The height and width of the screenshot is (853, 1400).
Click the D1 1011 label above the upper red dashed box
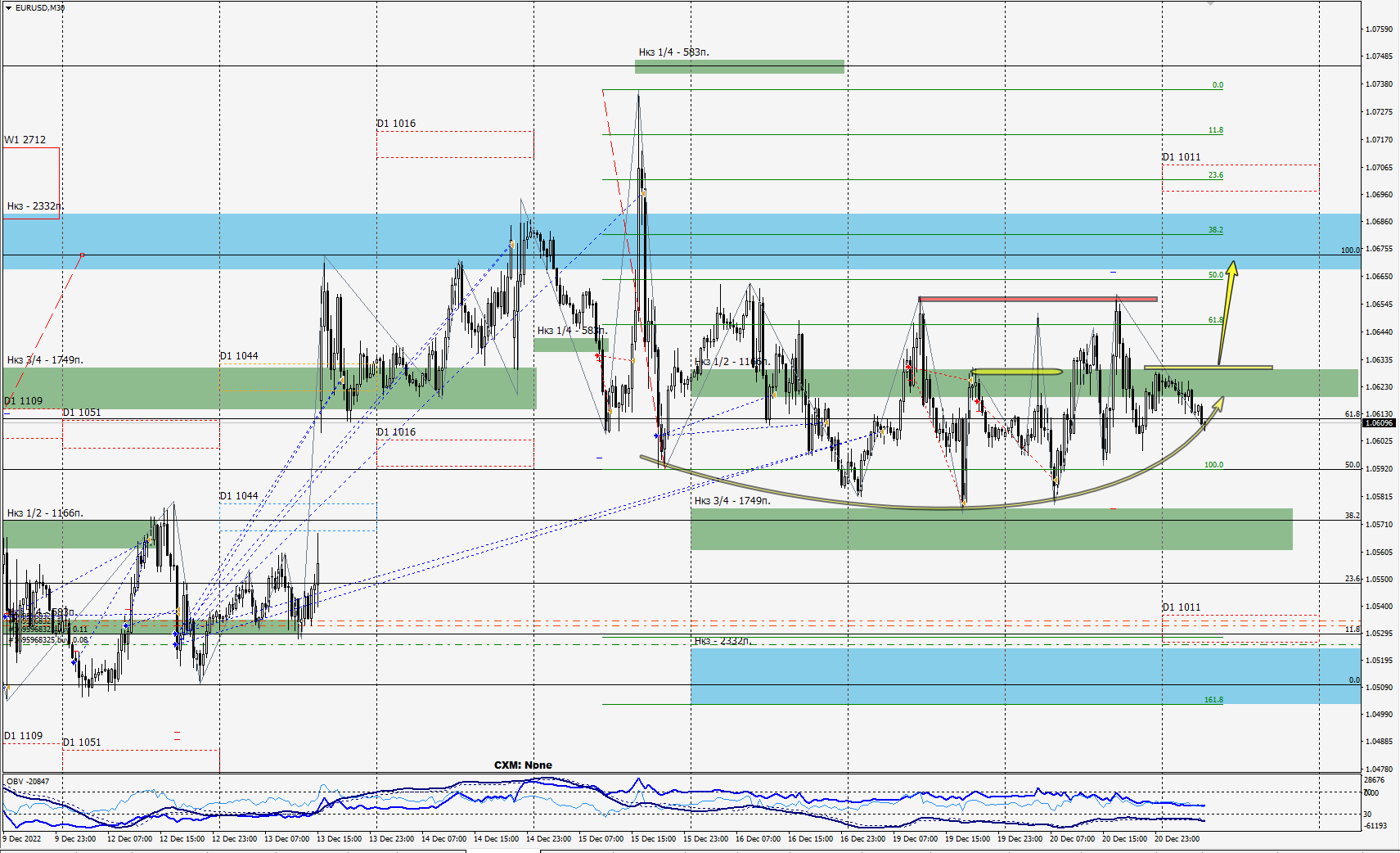click(1182, 157)
